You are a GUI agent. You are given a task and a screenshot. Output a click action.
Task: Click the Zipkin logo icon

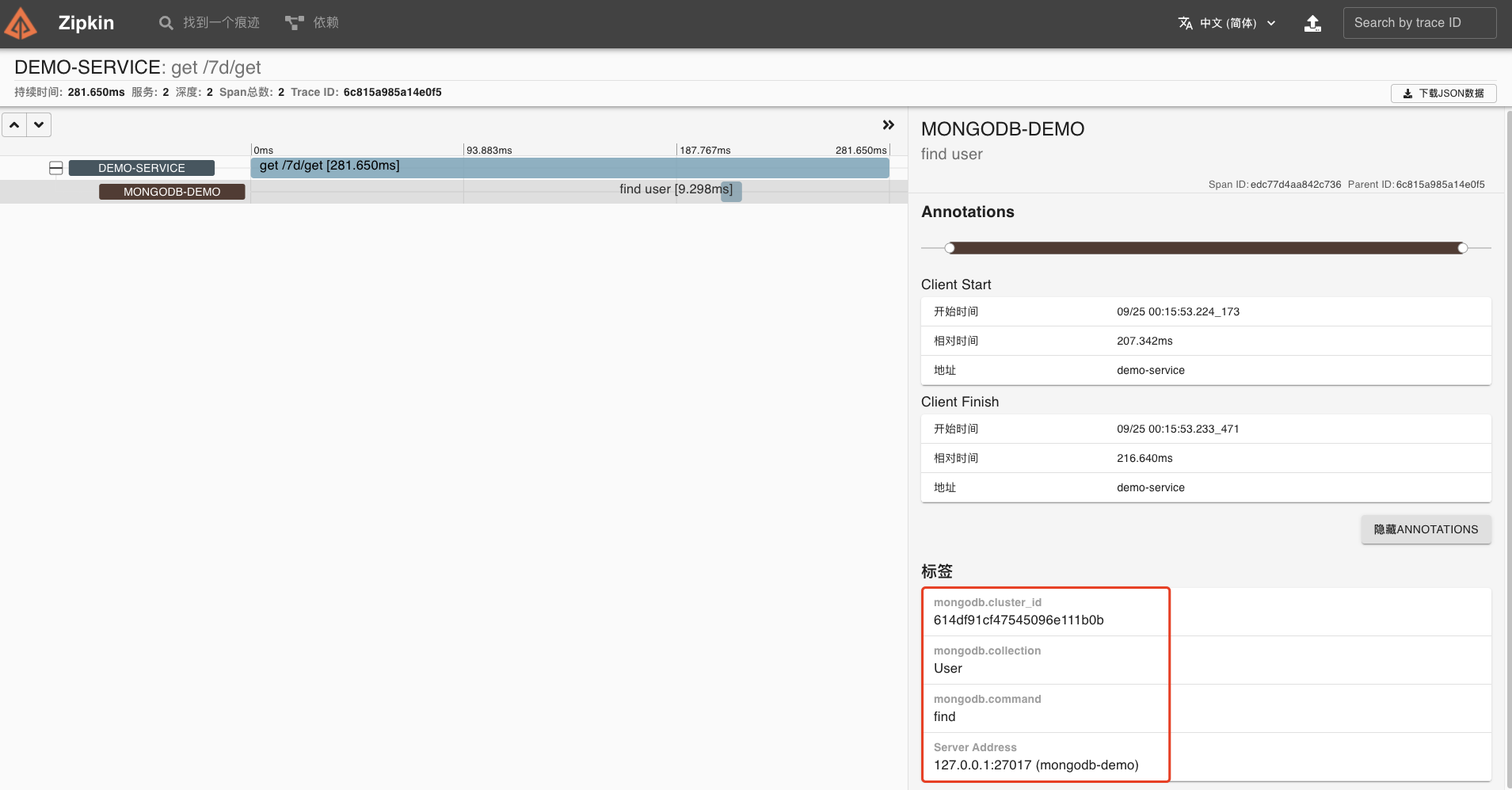click(x=21, y=24)
